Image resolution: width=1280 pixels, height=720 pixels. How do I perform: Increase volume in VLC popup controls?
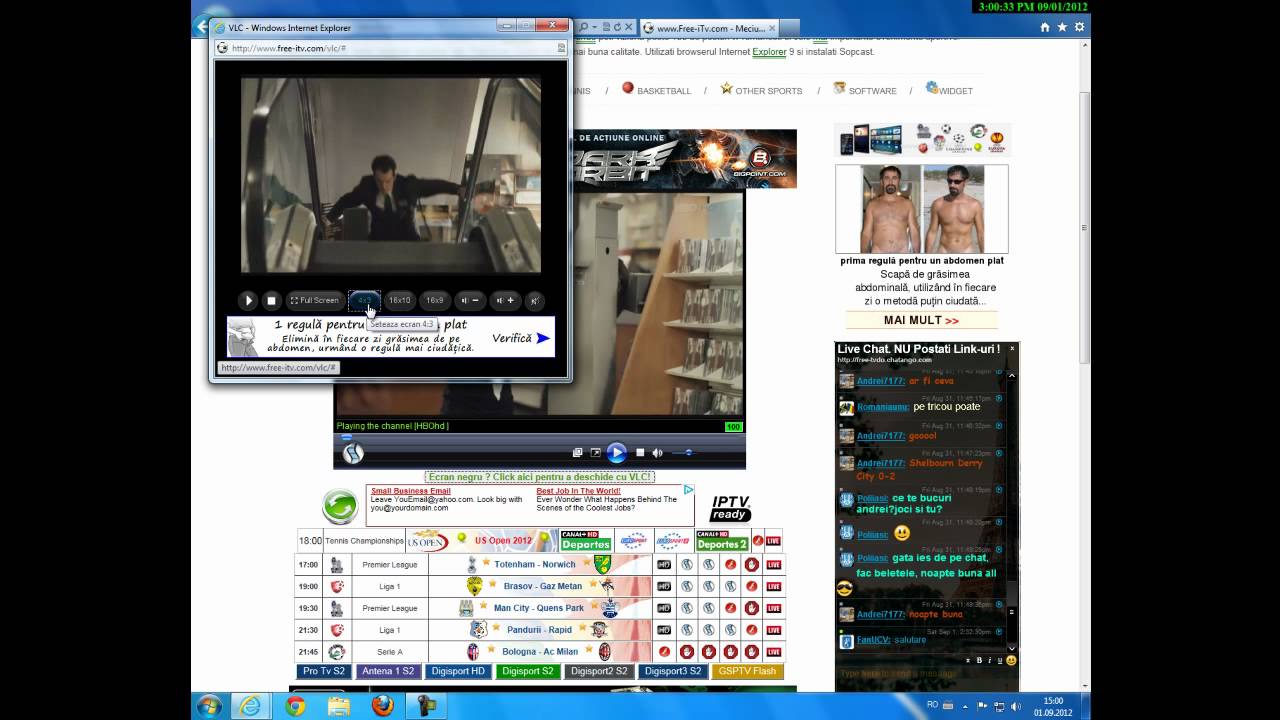click(504, 300)
